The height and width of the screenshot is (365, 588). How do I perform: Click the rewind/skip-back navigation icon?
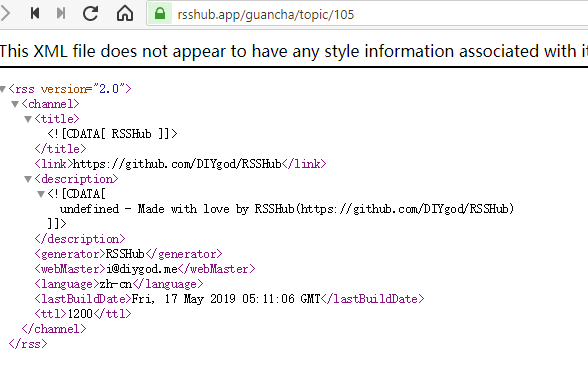click(35, 14)
